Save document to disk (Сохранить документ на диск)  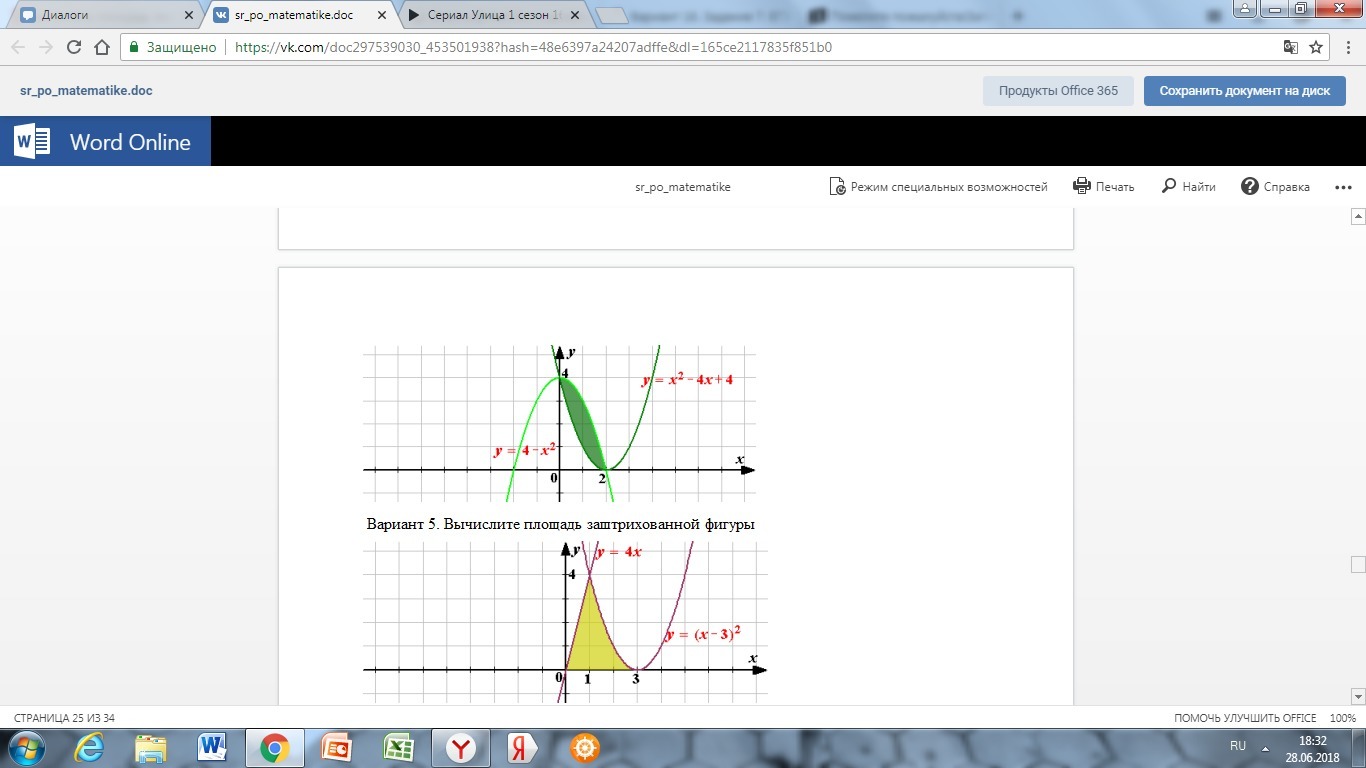click(x=1244, y=90)
